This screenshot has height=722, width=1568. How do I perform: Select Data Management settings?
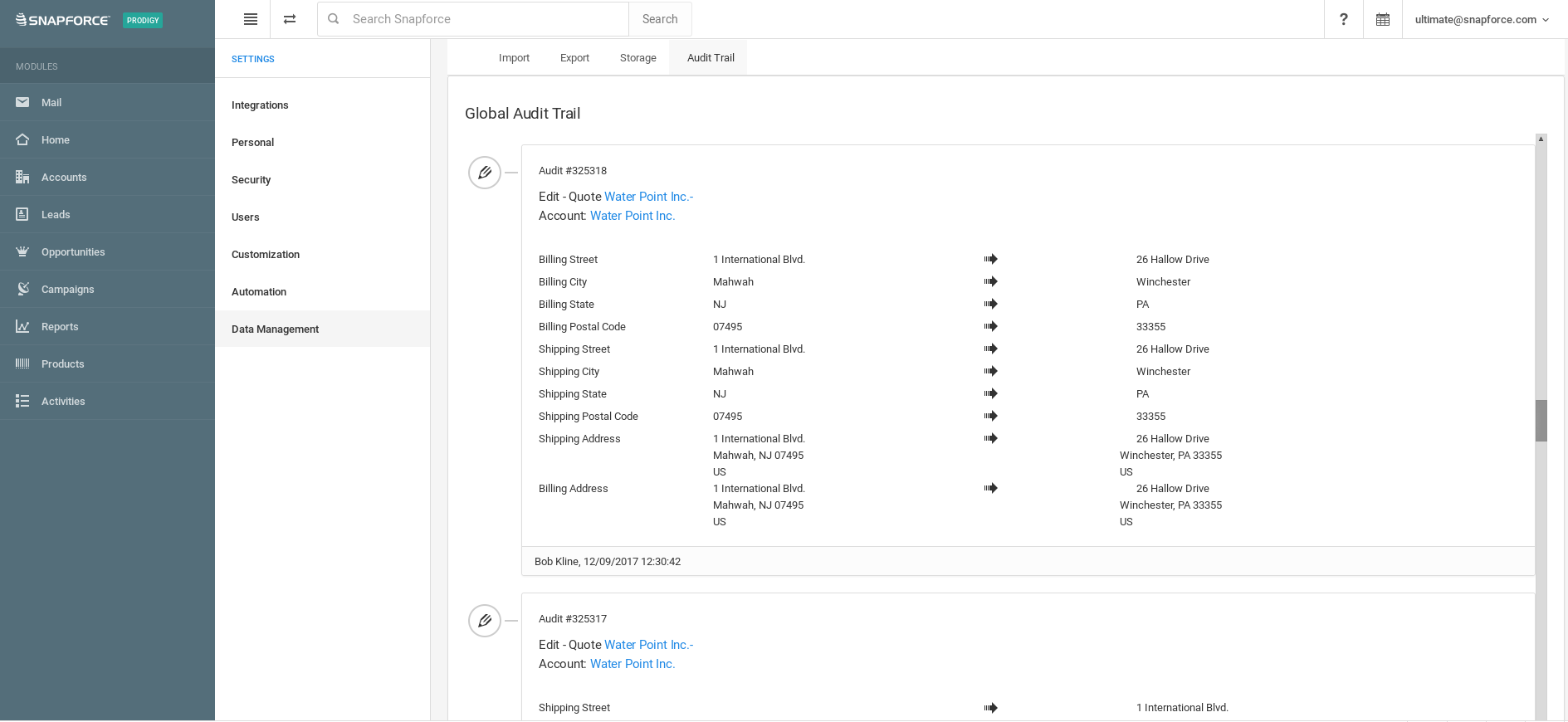(322, 329)
